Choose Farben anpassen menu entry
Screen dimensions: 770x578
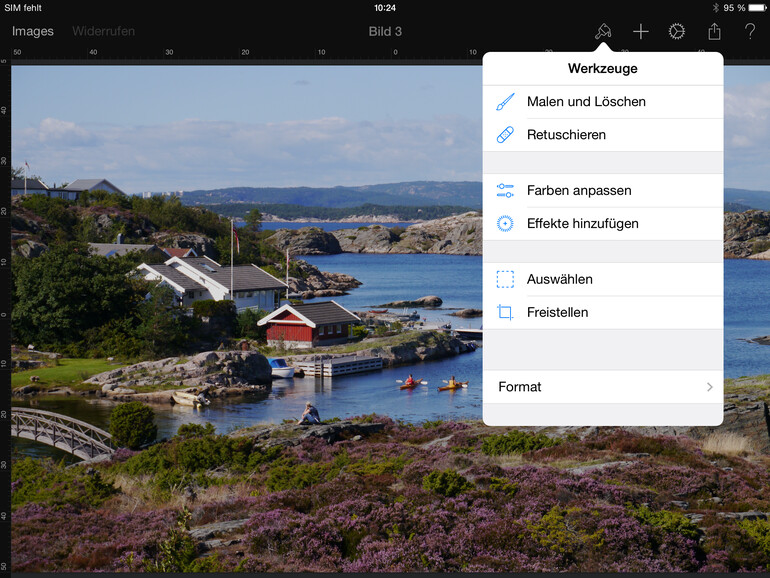click(x=603, y=191)
